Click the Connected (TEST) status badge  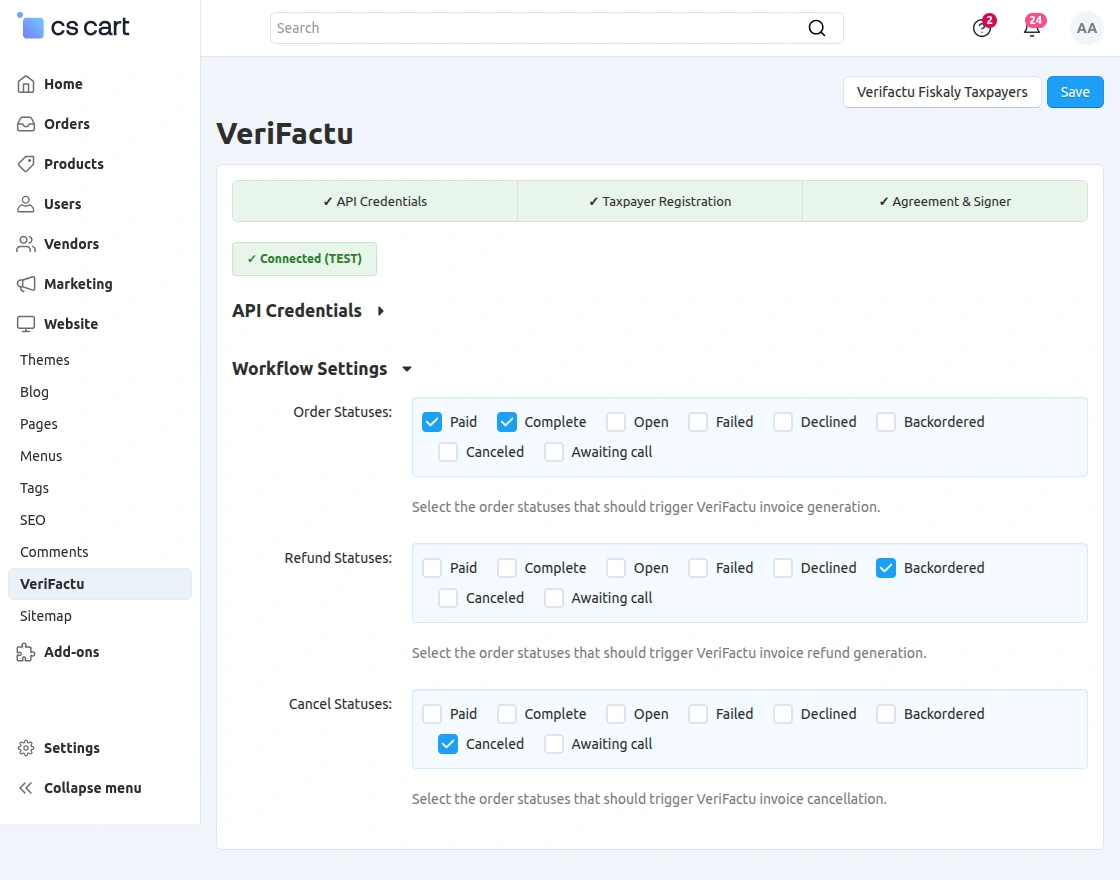click(x=304, y=259)
